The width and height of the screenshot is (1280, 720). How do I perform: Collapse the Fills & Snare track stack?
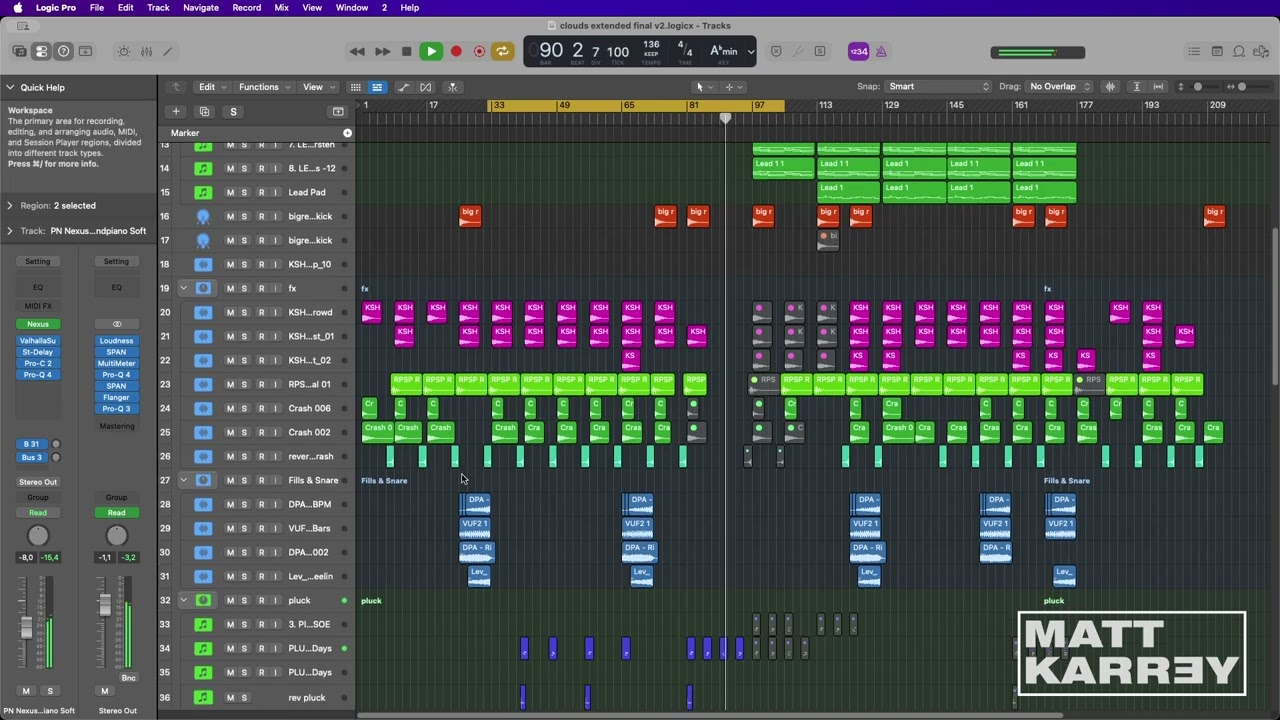pos(184,480)
